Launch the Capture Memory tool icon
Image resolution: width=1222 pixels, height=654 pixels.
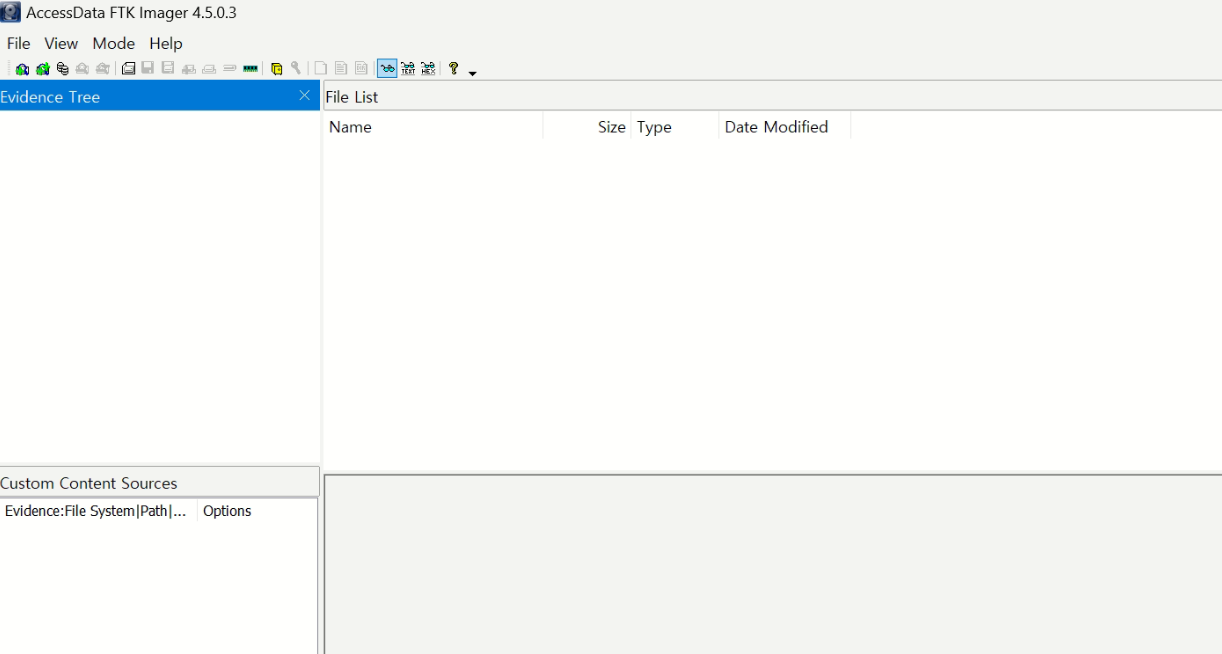[x=250, y=69]
